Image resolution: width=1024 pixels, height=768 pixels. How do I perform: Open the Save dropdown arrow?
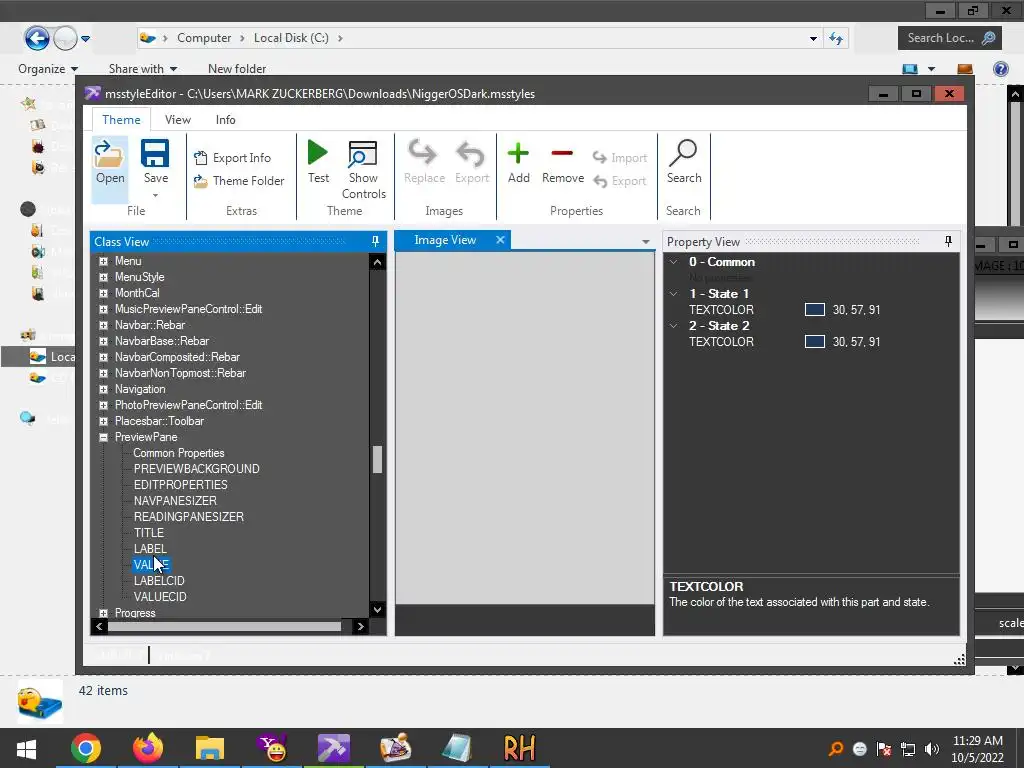coord(155,195)
